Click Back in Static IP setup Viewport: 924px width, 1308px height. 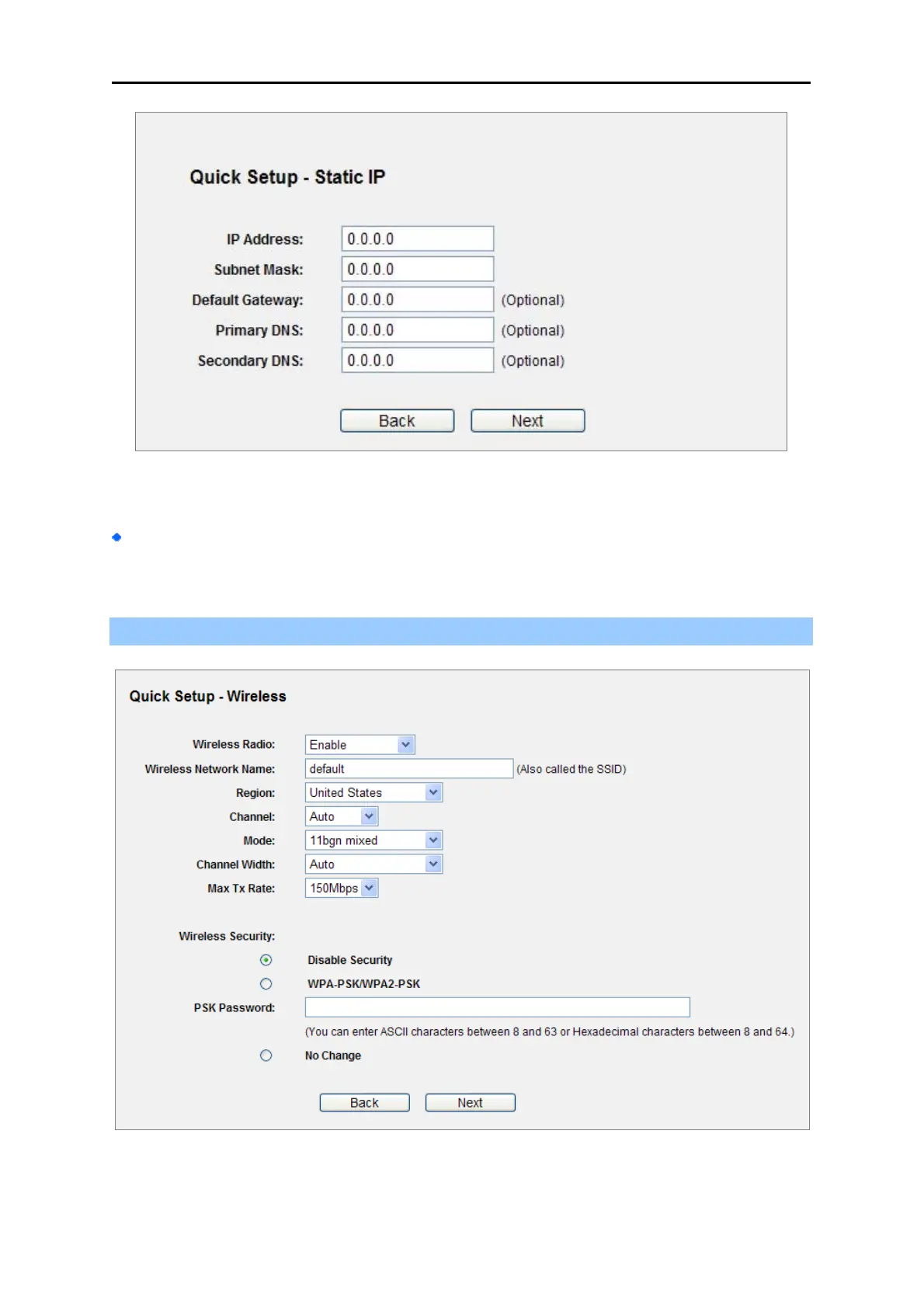(x=397, y=420)
